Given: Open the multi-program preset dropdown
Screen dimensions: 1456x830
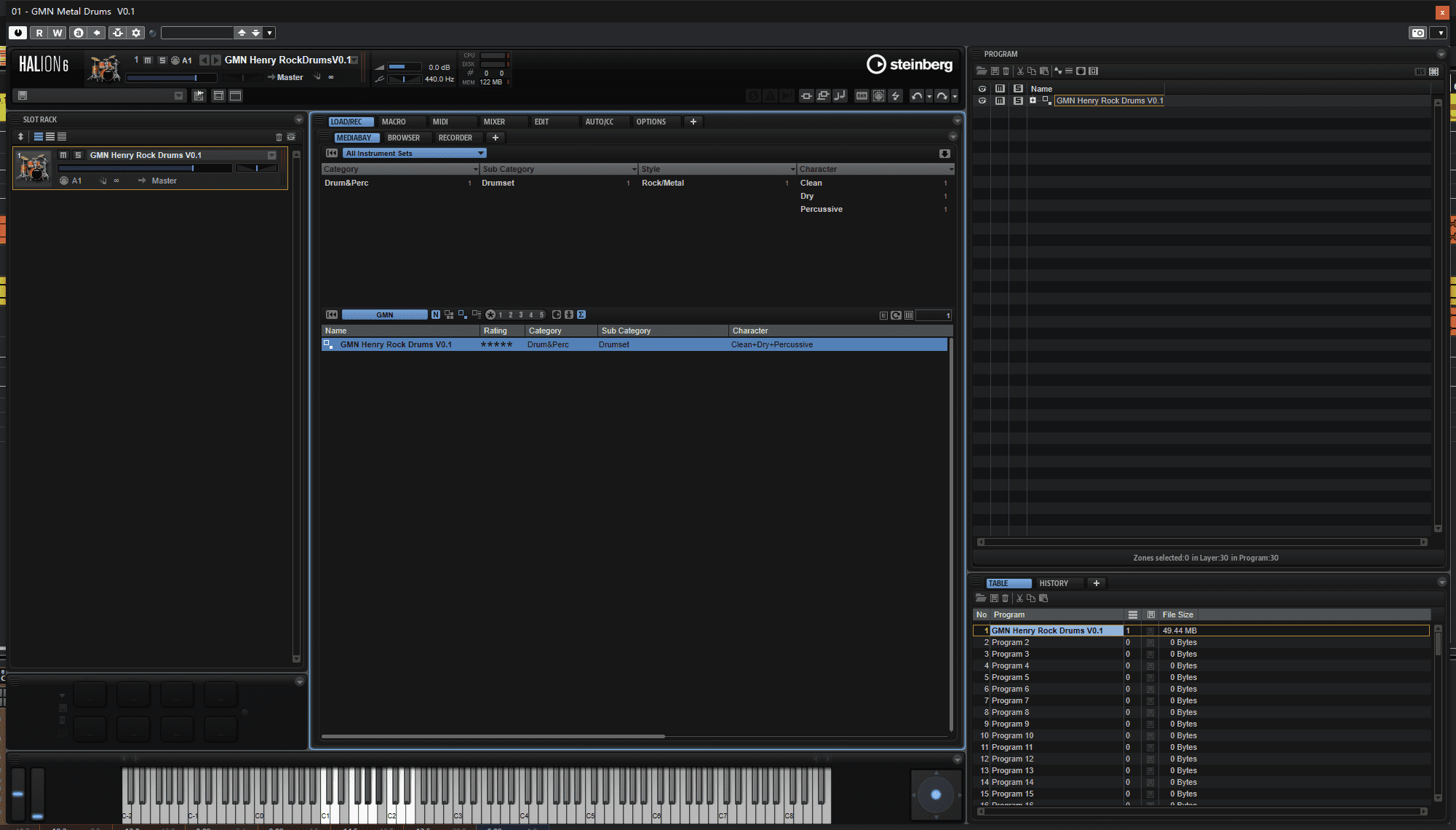Looking at the screenshot, I should [178, 96].
